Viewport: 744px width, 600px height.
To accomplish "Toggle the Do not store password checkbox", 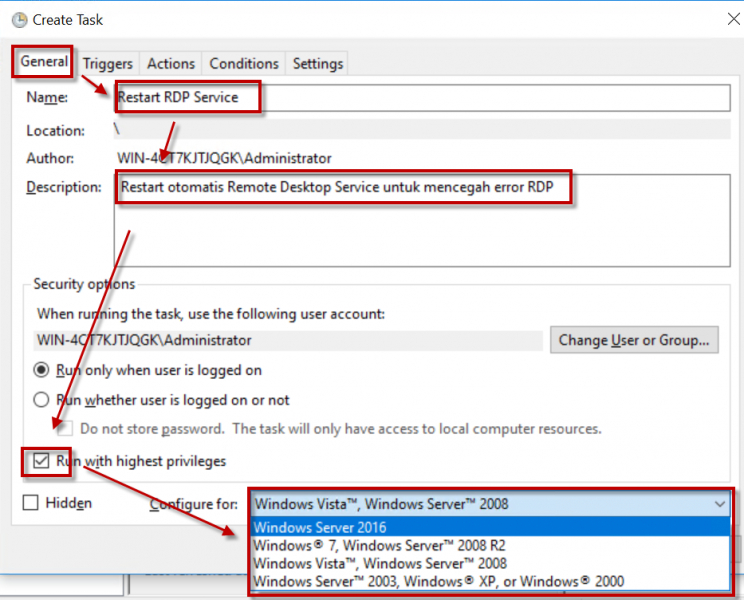I will click(65, 429).
